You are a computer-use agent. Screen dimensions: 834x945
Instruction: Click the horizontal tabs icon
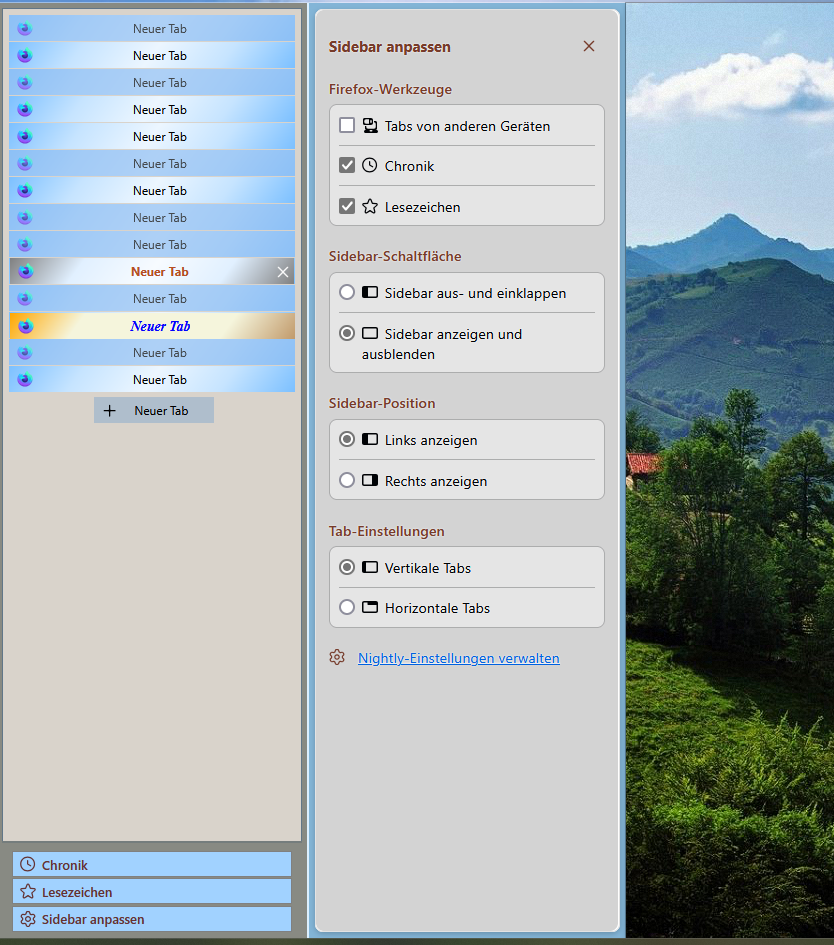click(x=370, y=607)
